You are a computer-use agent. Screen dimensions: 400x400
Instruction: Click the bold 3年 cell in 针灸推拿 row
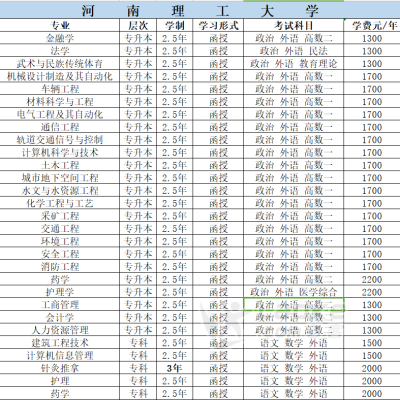click(x=175, y=368)
